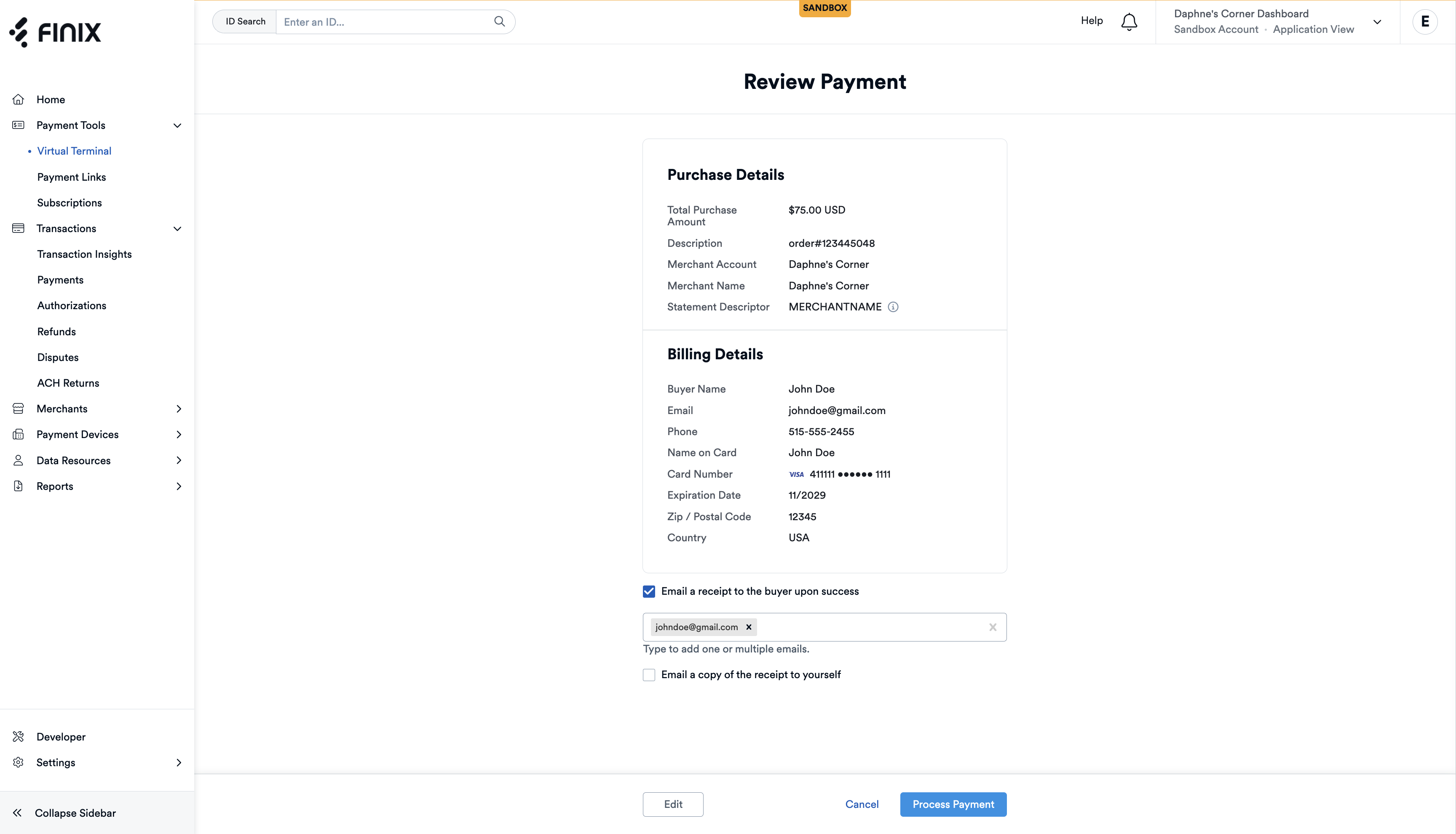Open the dashboard account switcher dropdown
The image size is (1456, 834).
[1377, 22]
